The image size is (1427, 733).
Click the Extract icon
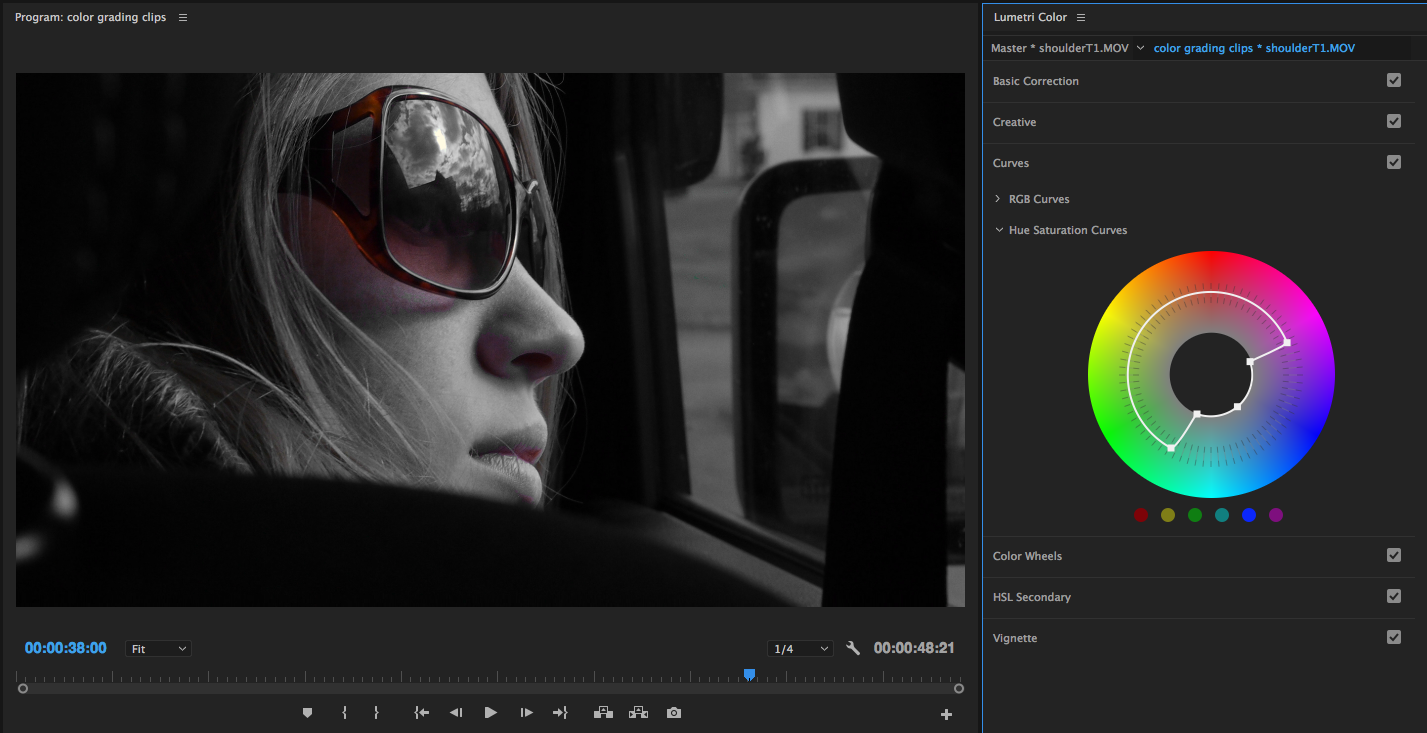(638, 712)
